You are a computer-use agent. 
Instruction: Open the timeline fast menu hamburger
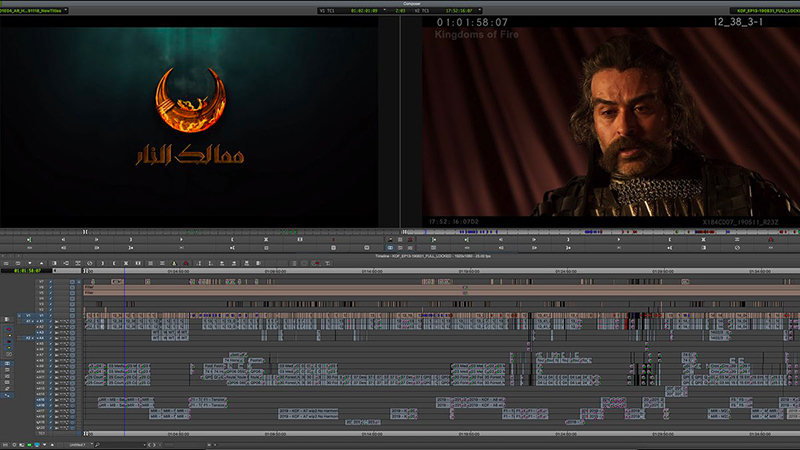pos(6,263)
